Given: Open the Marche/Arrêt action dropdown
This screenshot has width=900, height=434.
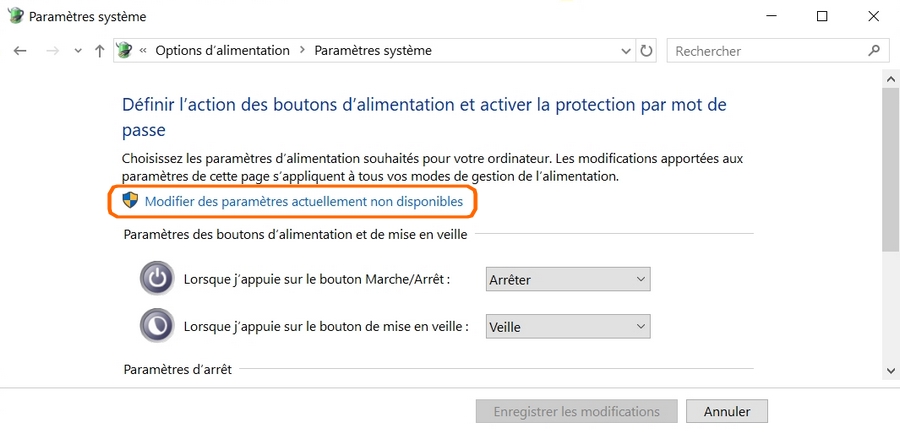Looking at the screenshot, I should (567, 280).
